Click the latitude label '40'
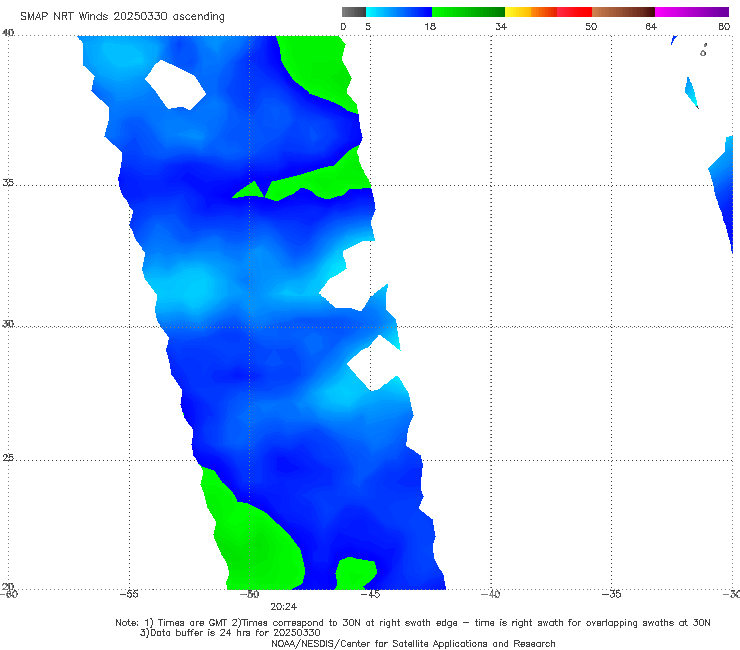 [8, 32]
